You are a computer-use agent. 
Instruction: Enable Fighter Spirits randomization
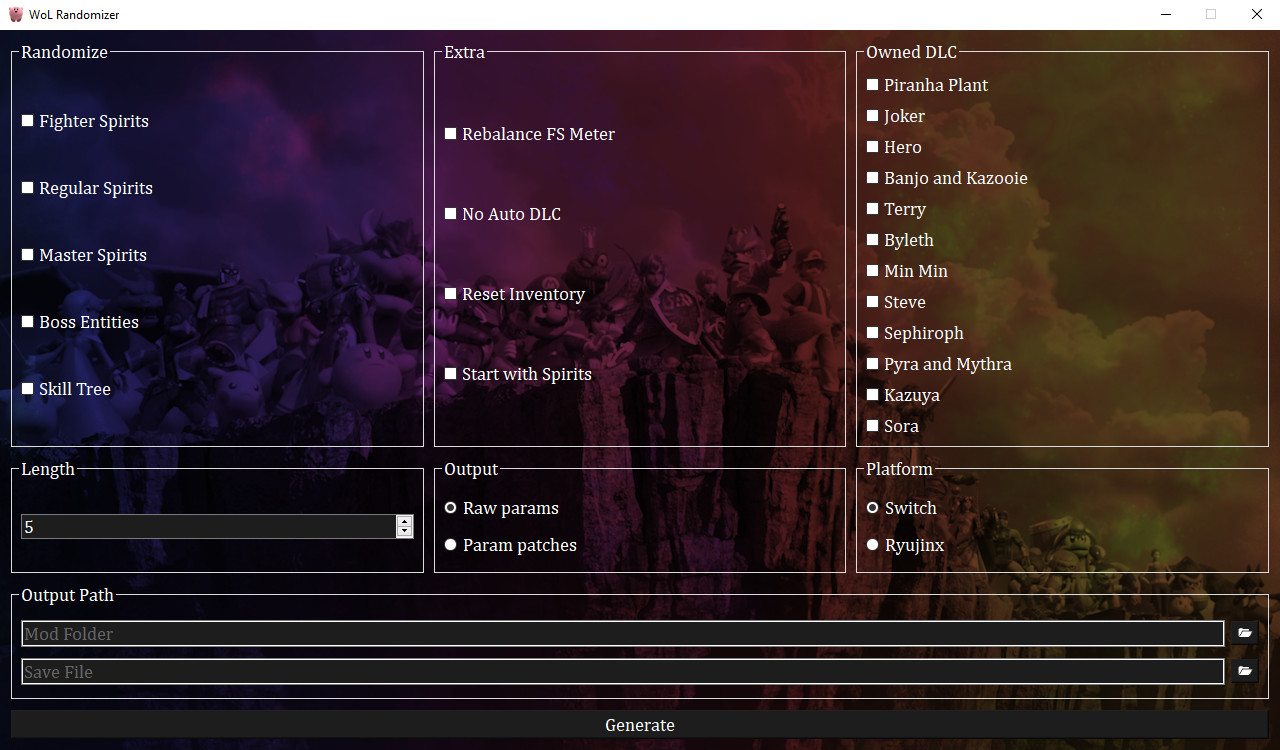click(x=28, y=121)
